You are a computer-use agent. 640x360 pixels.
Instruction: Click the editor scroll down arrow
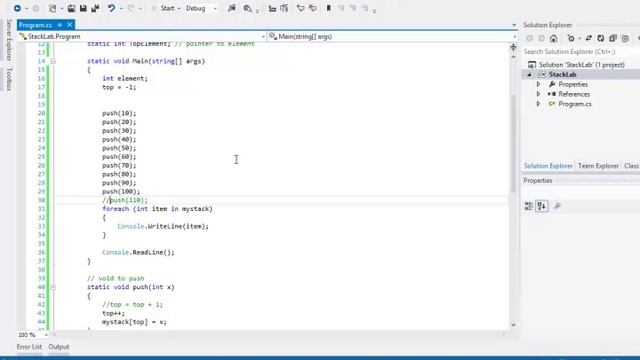point(513,325)
